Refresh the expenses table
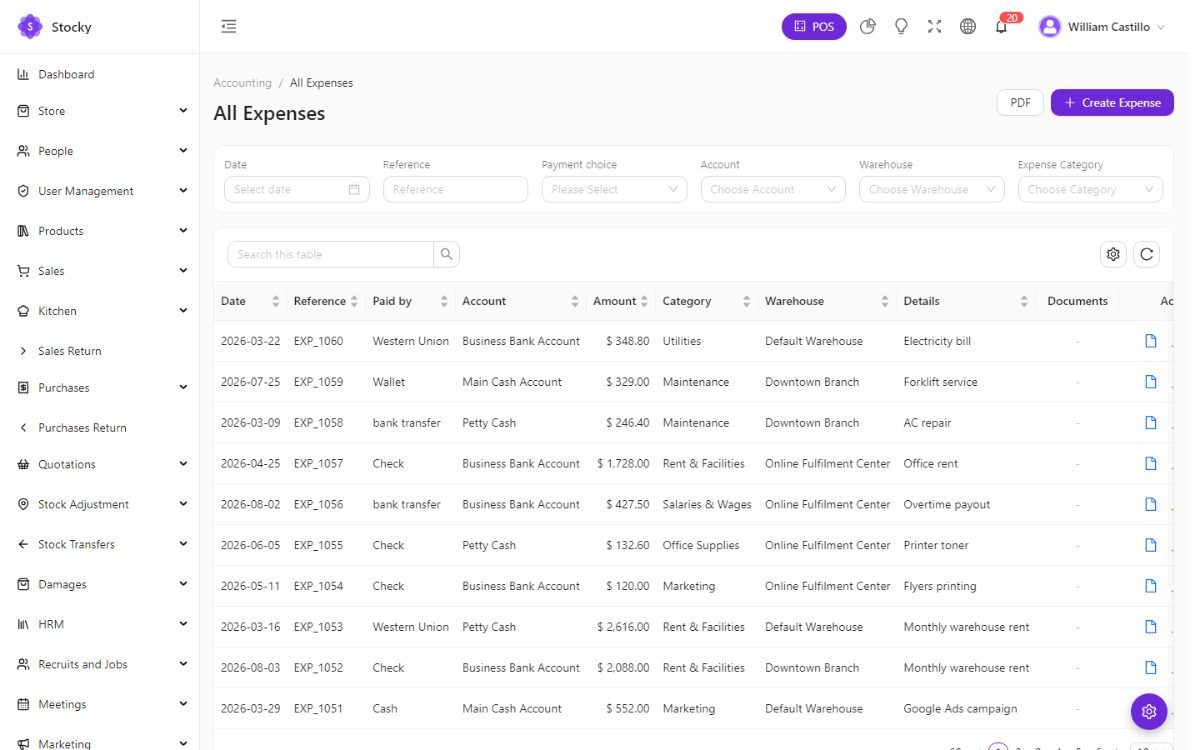The width and height of the screenshot is (1200, 750). 1146,254
